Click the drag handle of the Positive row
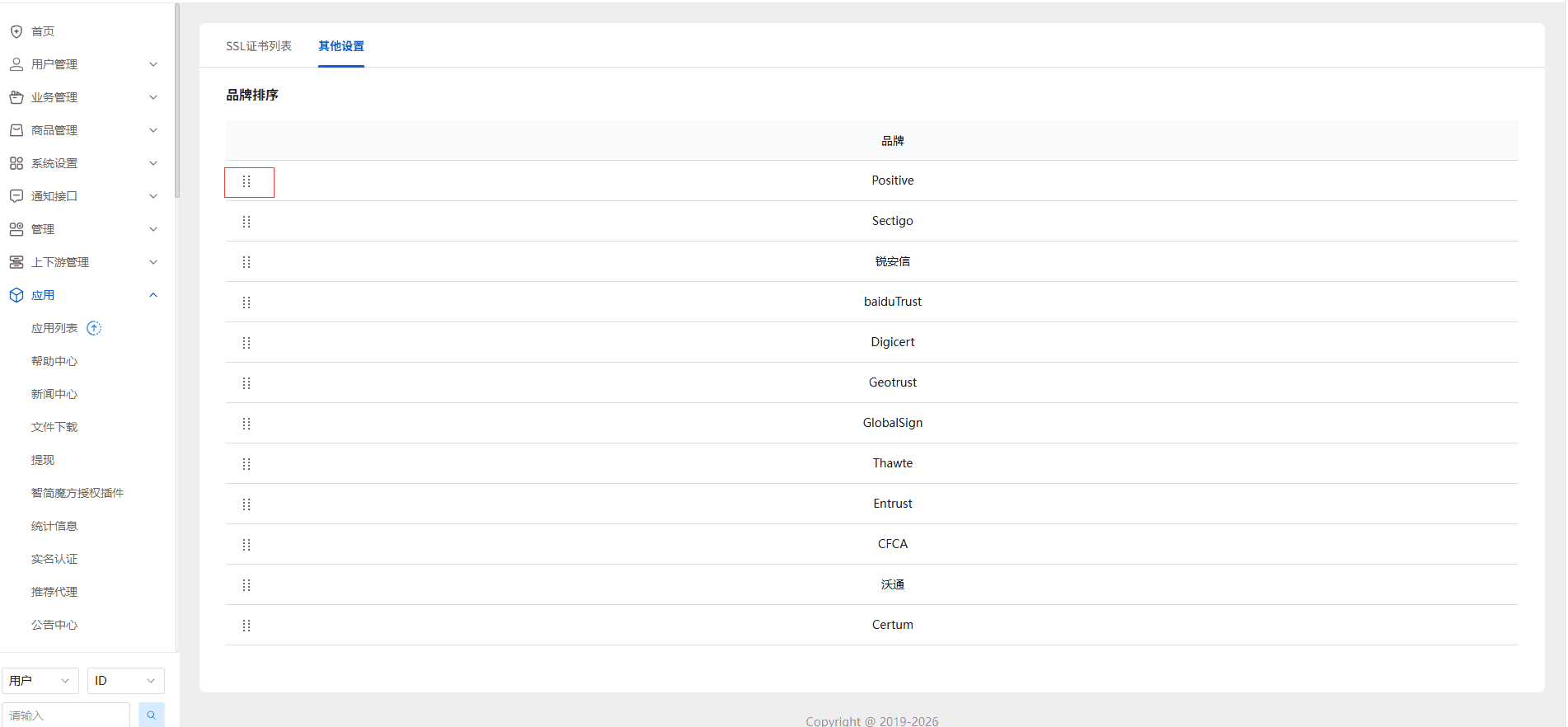Viewport: 1568px width, 727px height. tap(246, 181)
